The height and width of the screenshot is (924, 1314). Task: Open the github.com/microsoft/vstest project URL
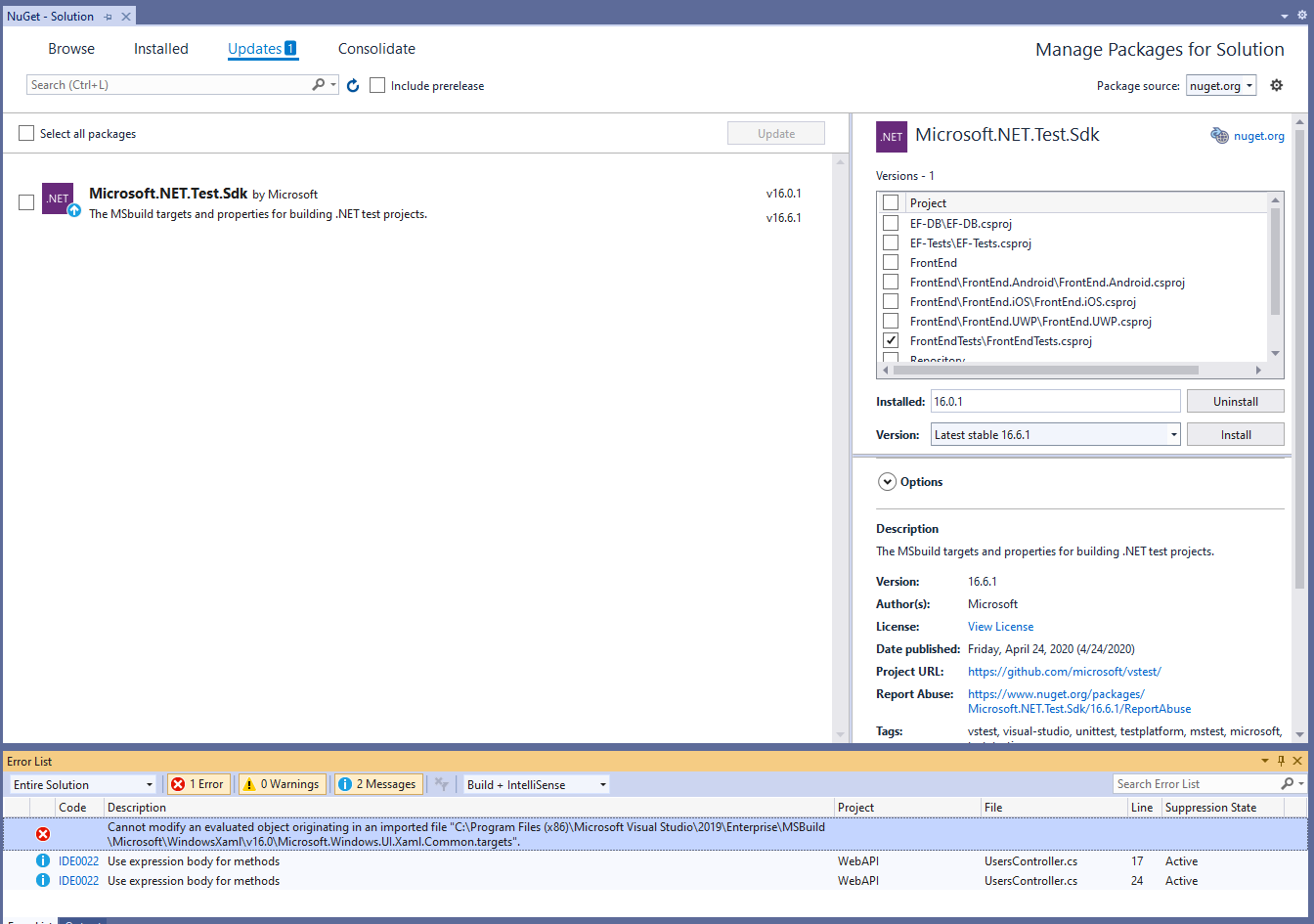tap(1065, 672)
